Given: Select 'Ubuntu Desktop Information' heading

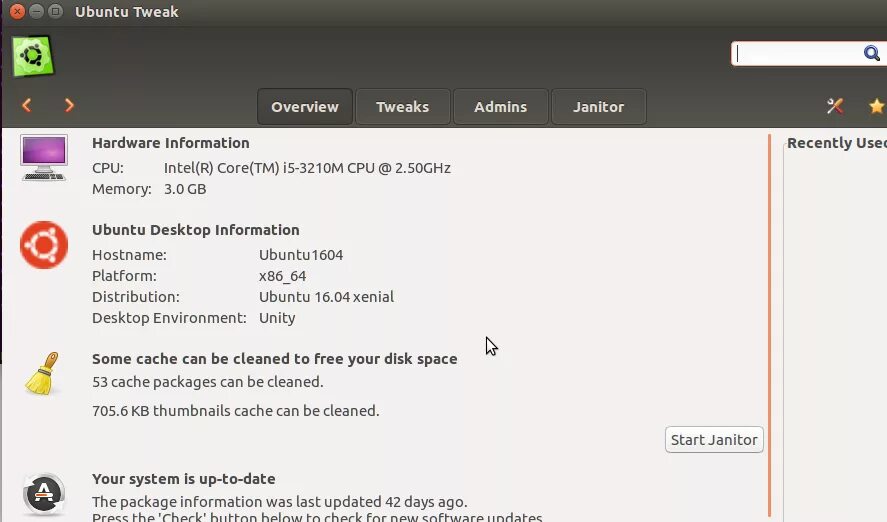Looking at the screenshot, I should point(196,230).
